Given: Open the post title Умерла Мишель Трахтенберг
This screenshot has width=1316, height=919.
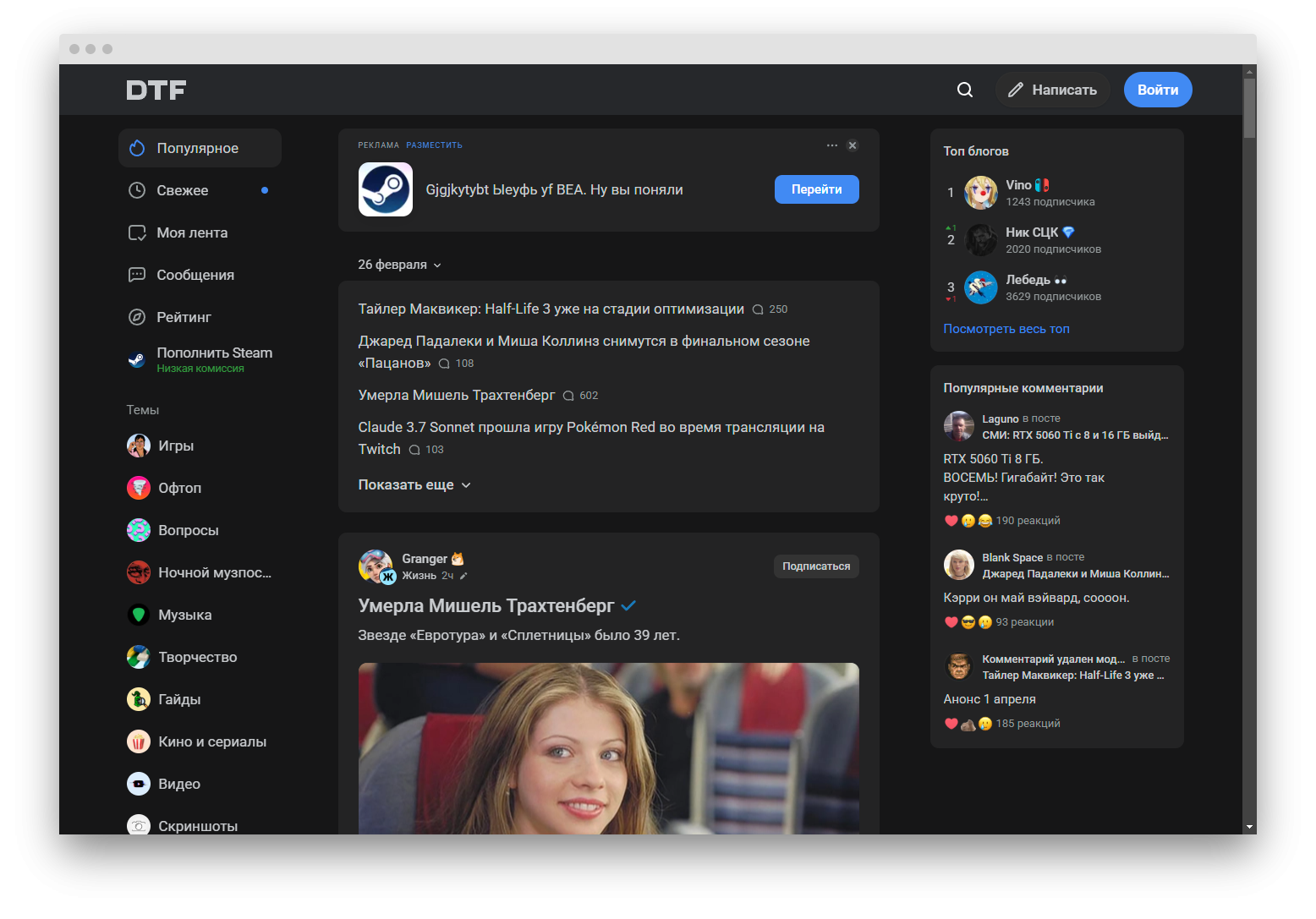Looking at the screenshot, I should (486, 605).
